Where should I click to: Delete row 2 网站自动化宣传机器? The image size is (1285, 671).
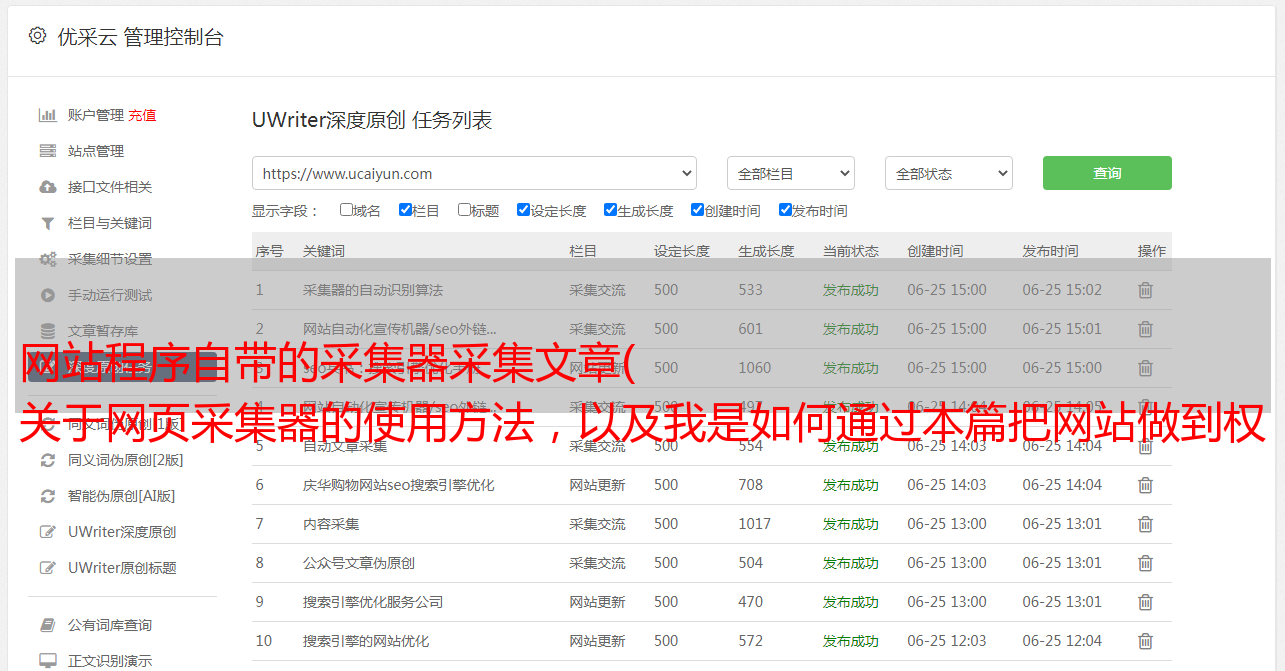1145,329
